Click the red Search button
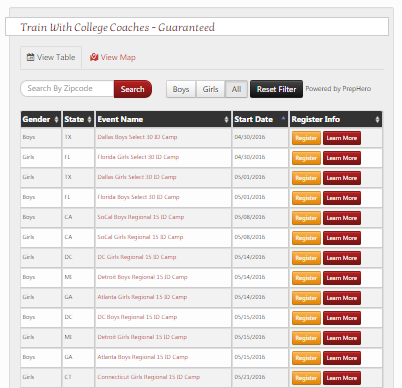 click(x=133, y=89)
